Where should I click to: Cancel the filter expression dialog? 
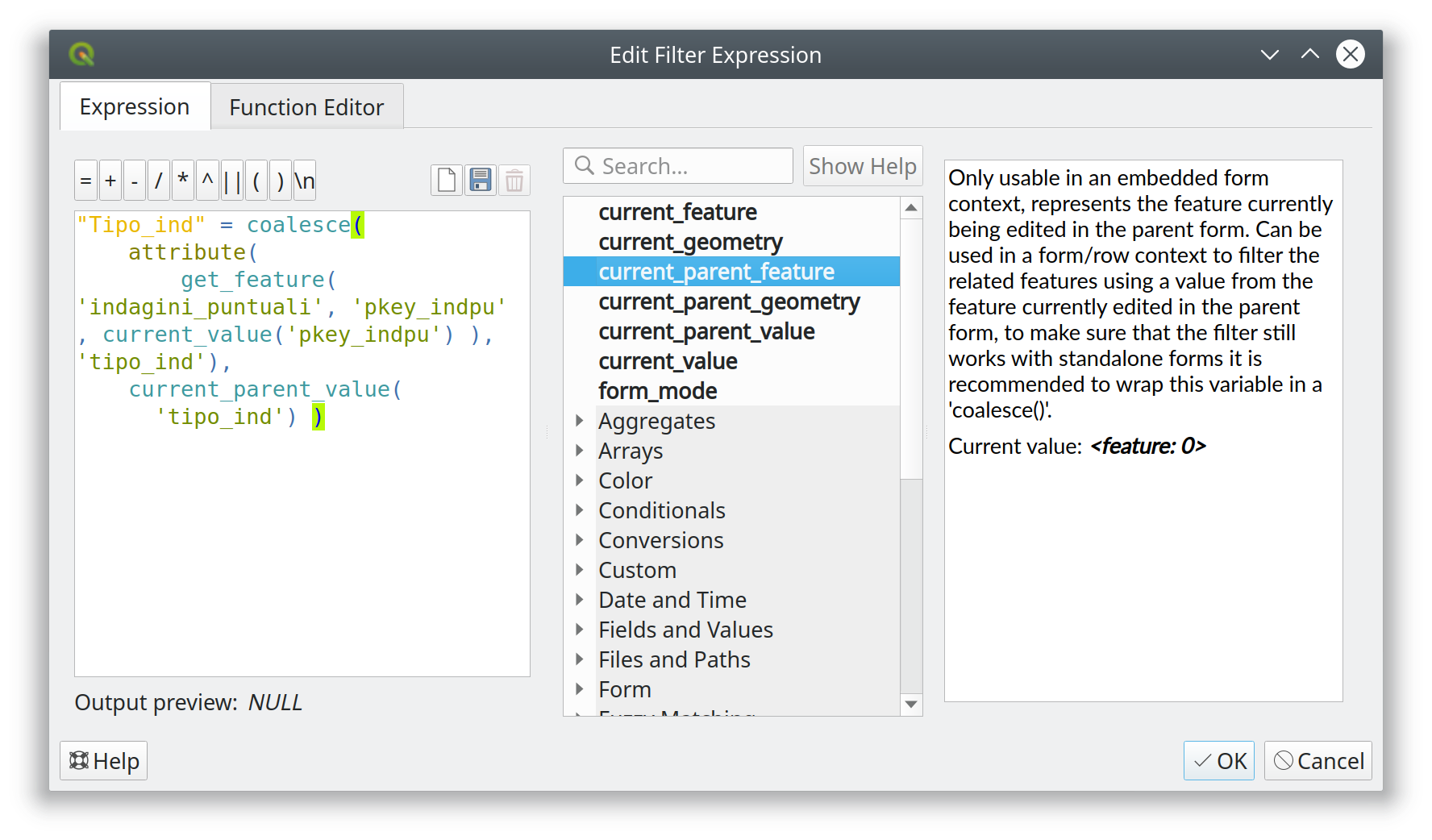point(1318,761)
